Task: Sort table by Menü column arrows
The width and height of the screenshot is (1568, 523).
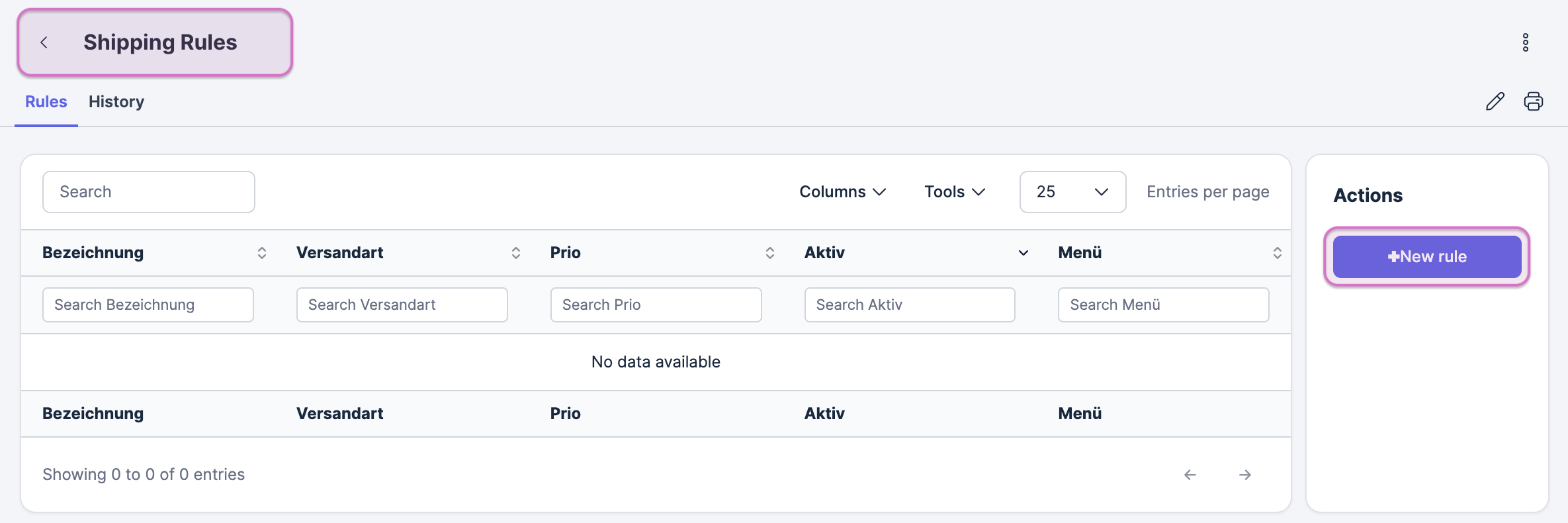Action: pyautogui.click(x=1277, y=253)
